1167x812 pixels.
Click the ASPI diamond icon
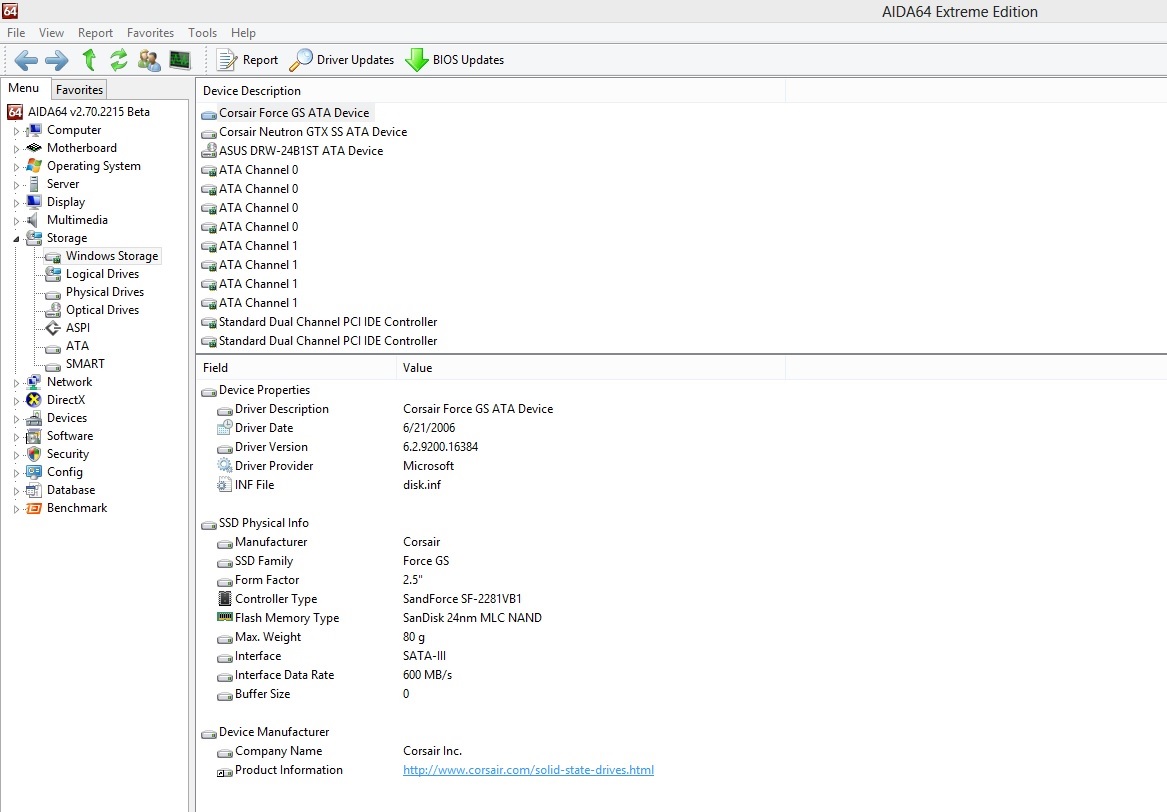(x=53, y=327)
